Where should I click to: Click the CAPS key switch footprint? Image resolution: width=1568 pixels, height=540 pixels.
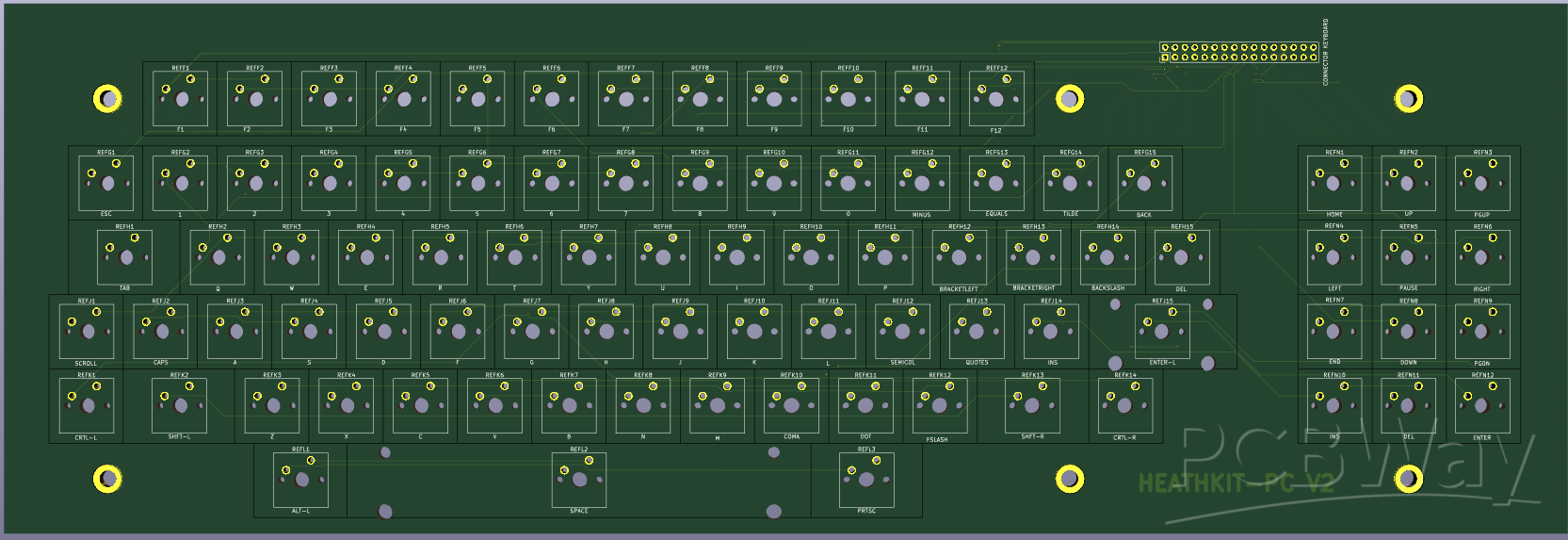162,331
